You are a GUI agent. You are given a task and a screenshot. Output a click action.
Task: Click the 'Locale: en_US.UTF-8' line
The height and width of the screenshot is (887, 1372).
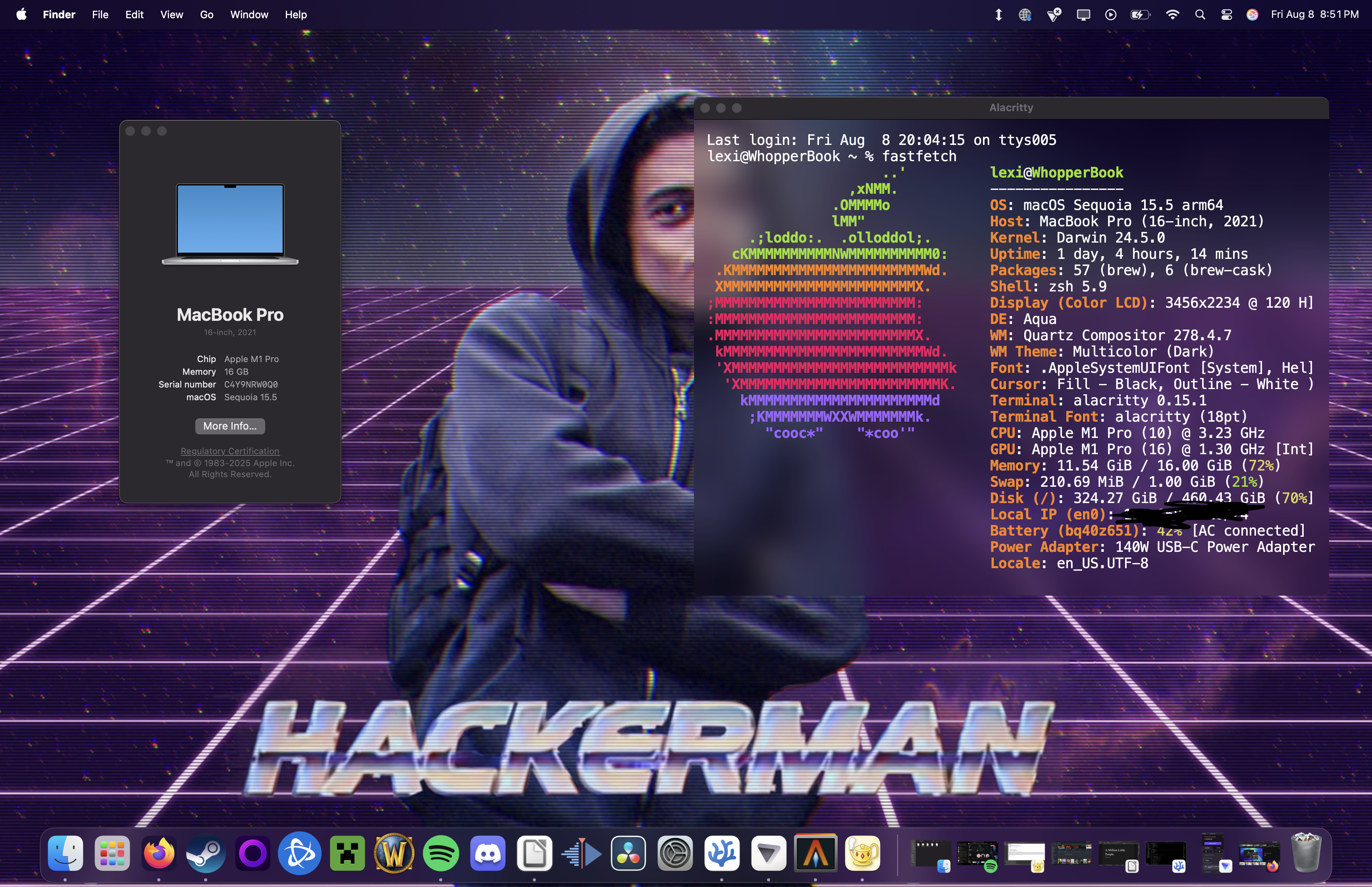[1069, 563]
